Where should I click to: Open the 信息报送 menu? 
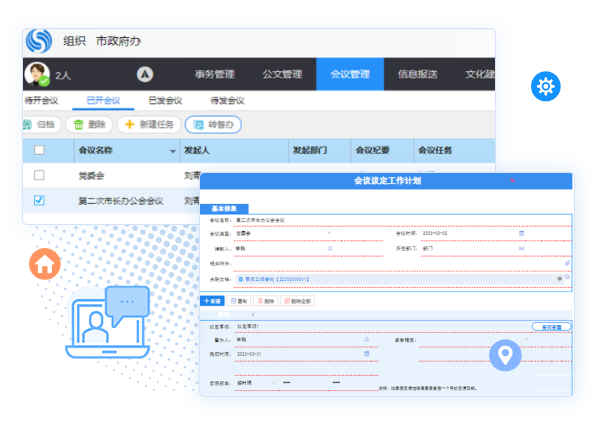[418, 74]
